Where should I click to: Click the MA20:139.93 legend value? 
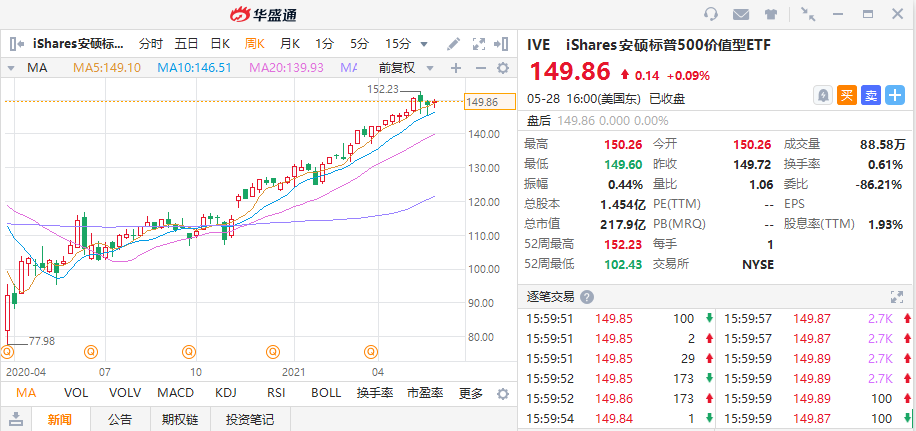[x=286, y=68]
